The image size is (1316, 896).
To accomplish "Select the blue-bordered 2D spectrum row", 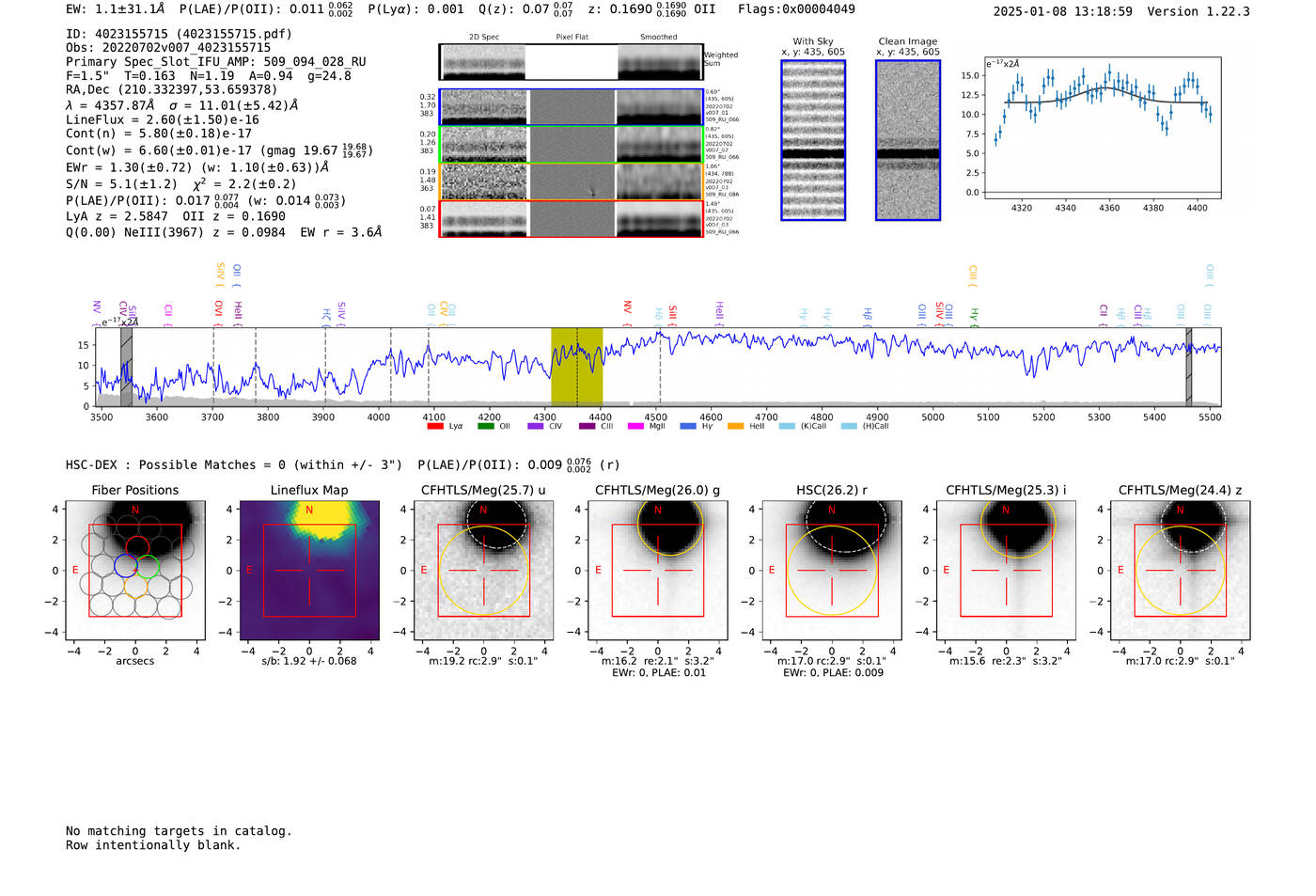I will (x=572, y=107).
